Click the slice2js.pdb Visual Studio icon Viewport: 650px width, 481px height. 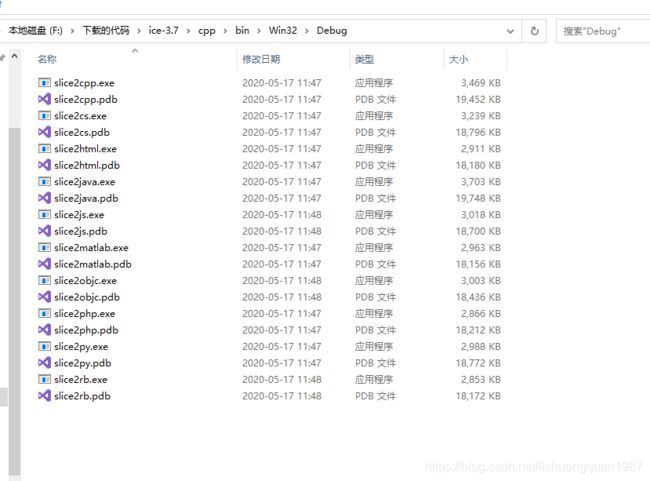44,231
